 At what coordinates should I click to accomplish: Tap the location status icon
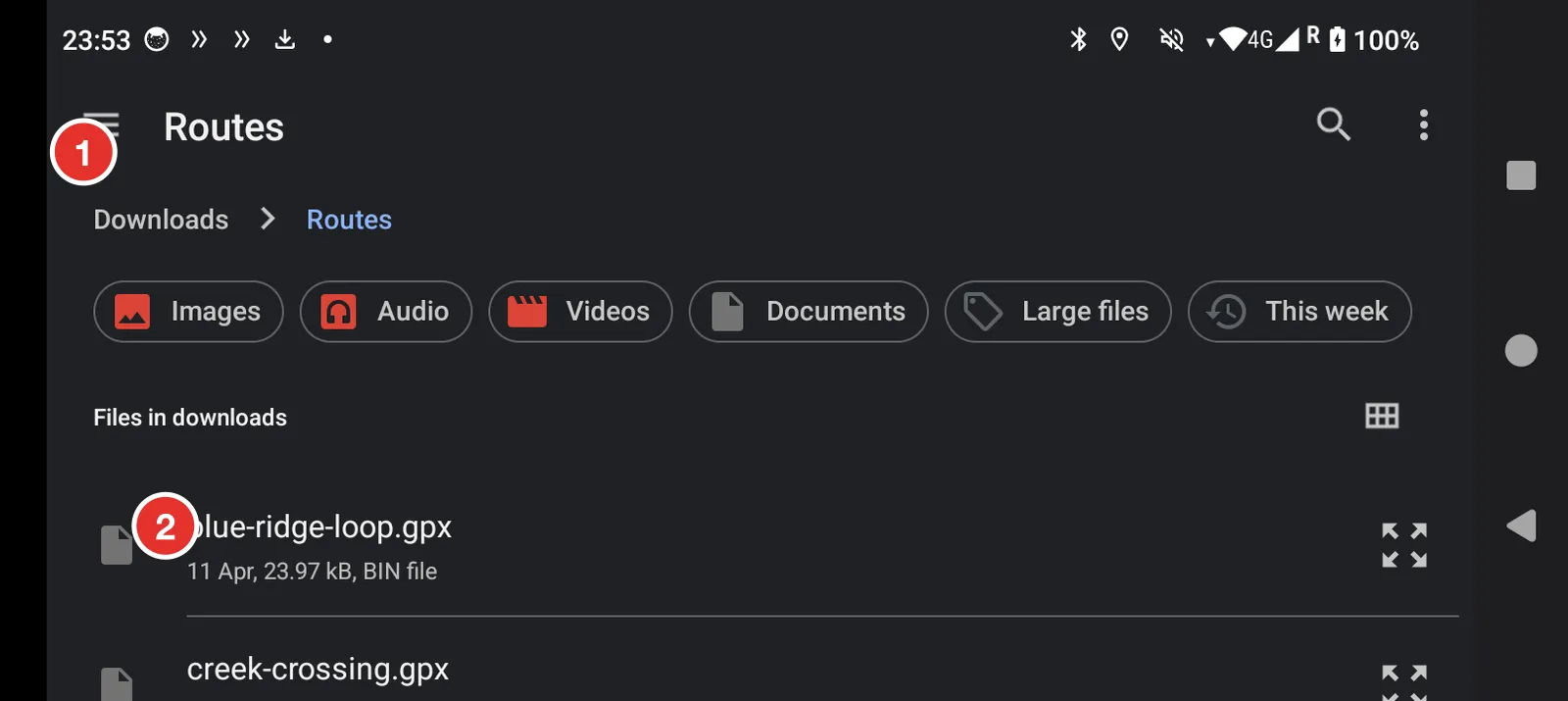1119,39
